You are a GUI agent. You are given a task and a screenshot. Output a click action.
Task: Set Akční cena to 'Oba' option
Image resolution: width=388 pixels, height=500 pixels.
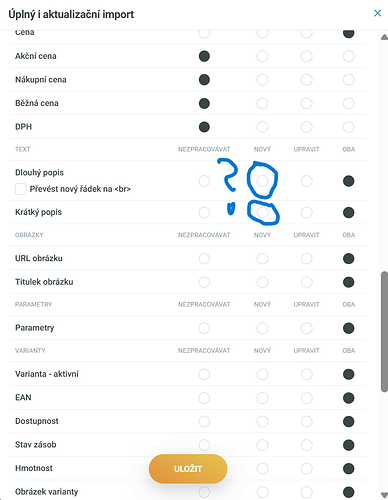click(348, 56)
